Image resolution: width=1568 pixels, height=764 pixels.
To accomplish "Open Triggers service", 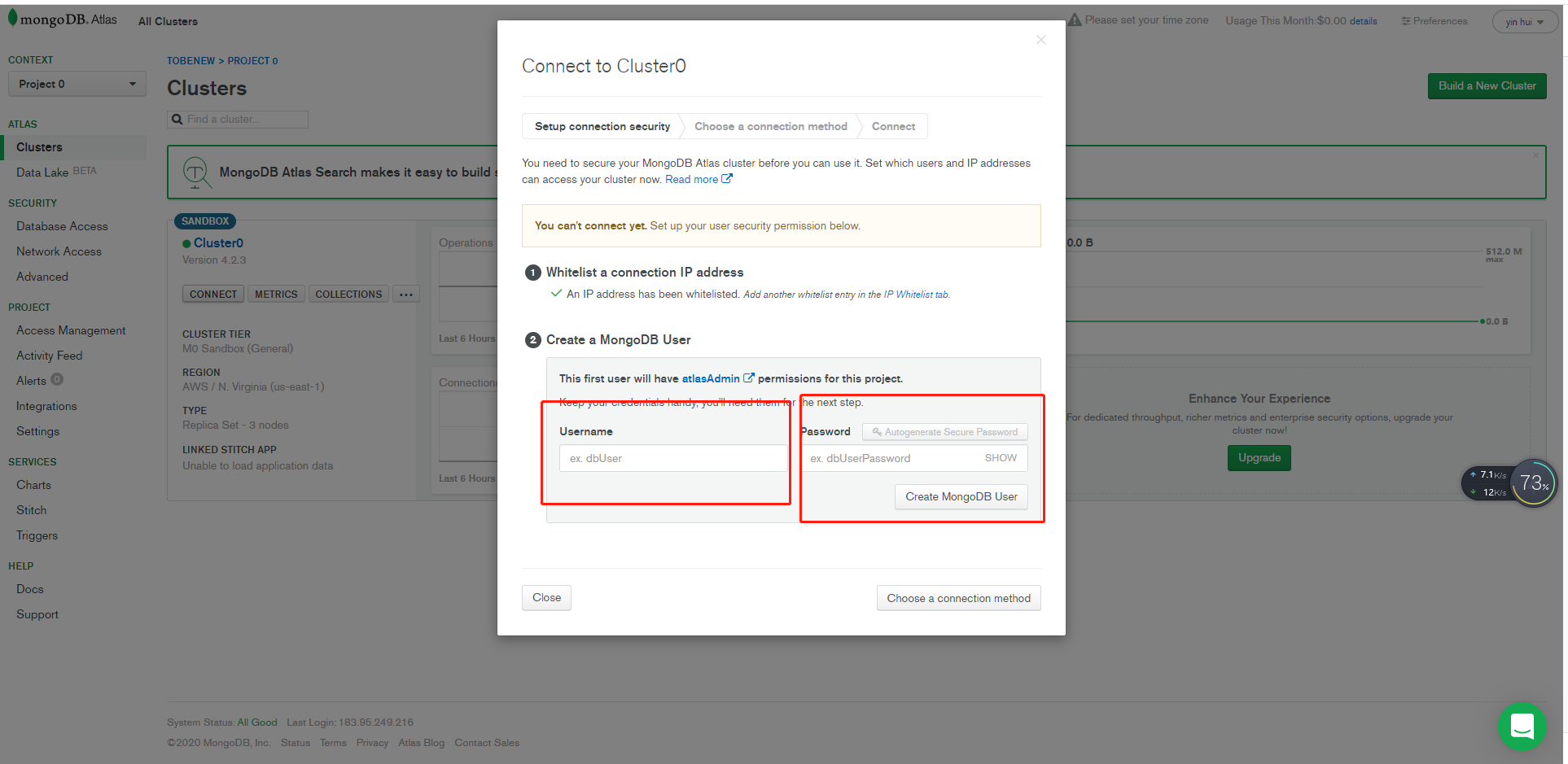I will 37,535.
